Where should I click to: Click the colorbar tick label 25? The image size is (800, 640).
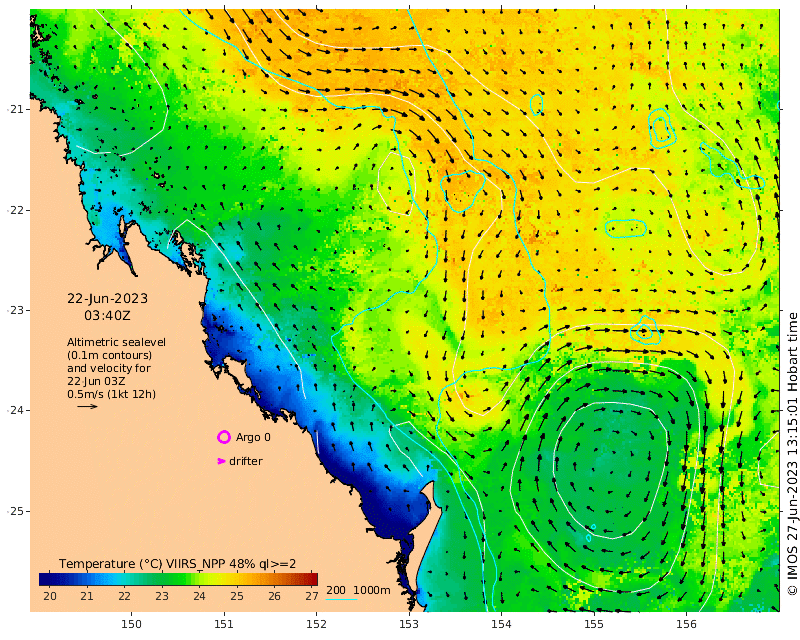tap(237, 596)
